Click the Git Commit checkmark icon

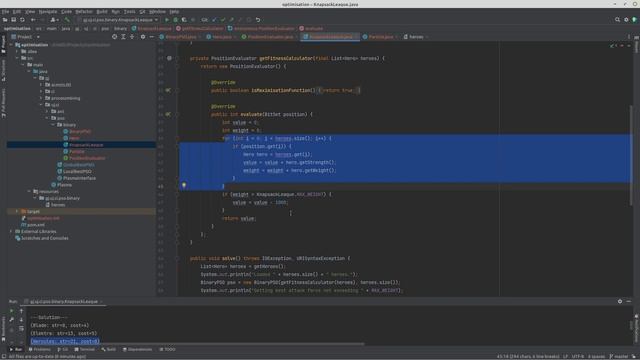[x=223, y=20]
